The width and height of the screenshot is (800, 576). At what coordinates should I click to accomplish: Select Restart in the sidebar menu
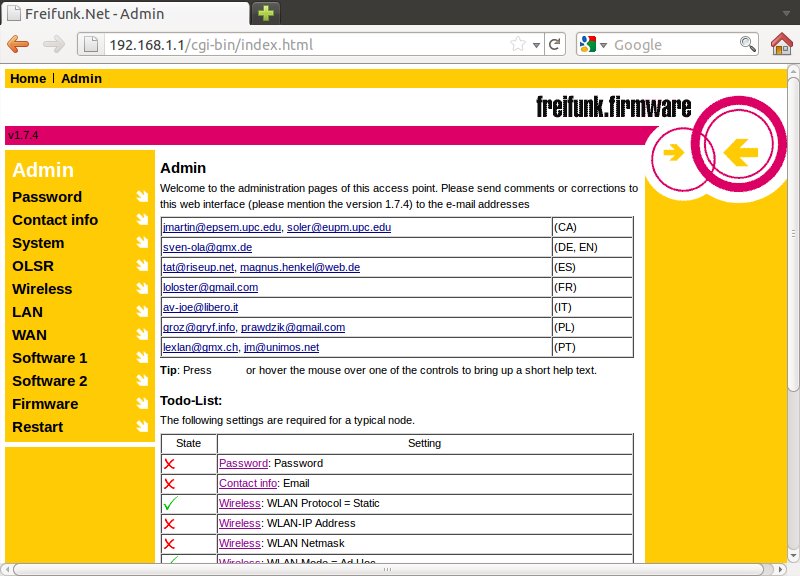click(x=38, y=427)
